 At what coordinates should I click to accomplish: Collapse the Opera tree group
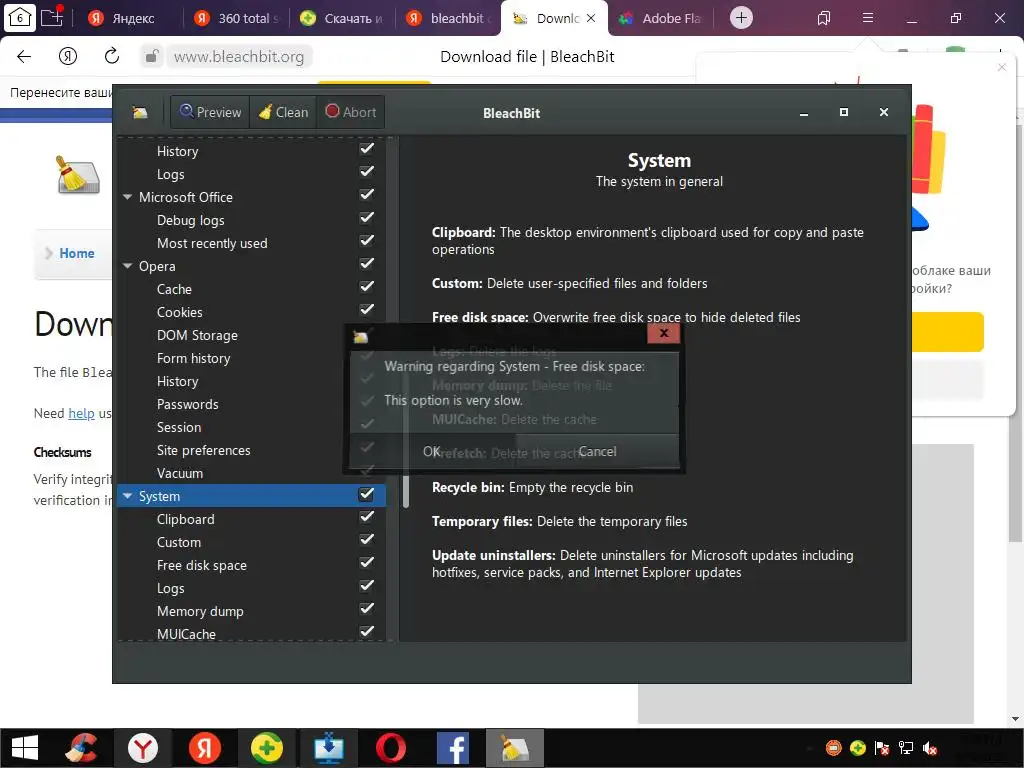127,266
